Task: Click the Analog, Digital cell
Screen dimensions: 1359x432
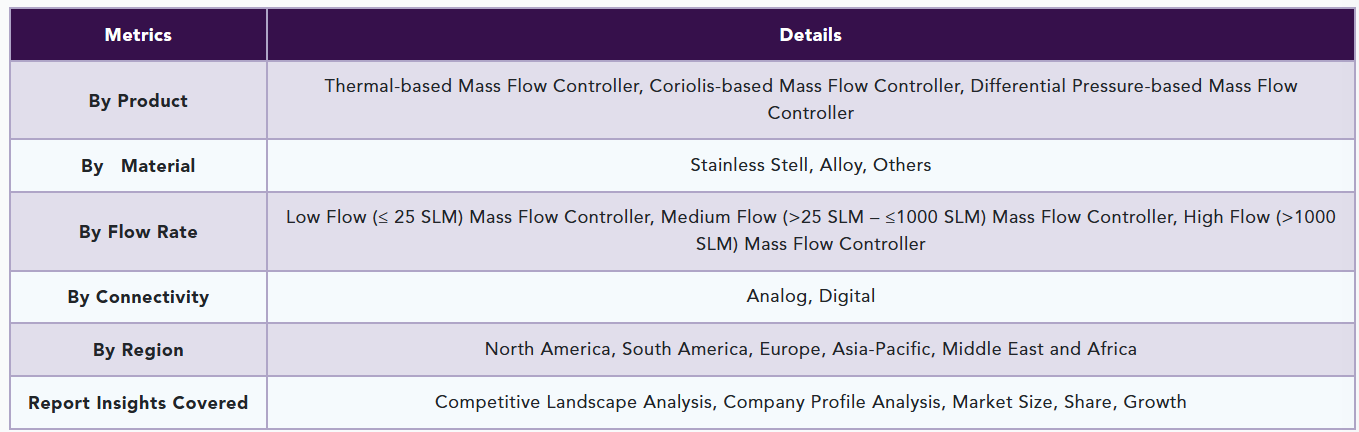Action: (x=810, y=296)
